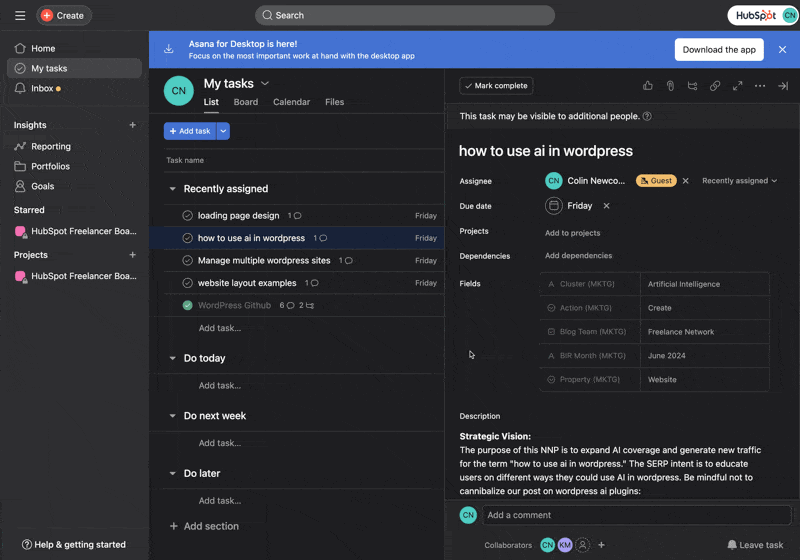
Task: Open subtasks icon on WordPress Github
Action: pos(307,306)
